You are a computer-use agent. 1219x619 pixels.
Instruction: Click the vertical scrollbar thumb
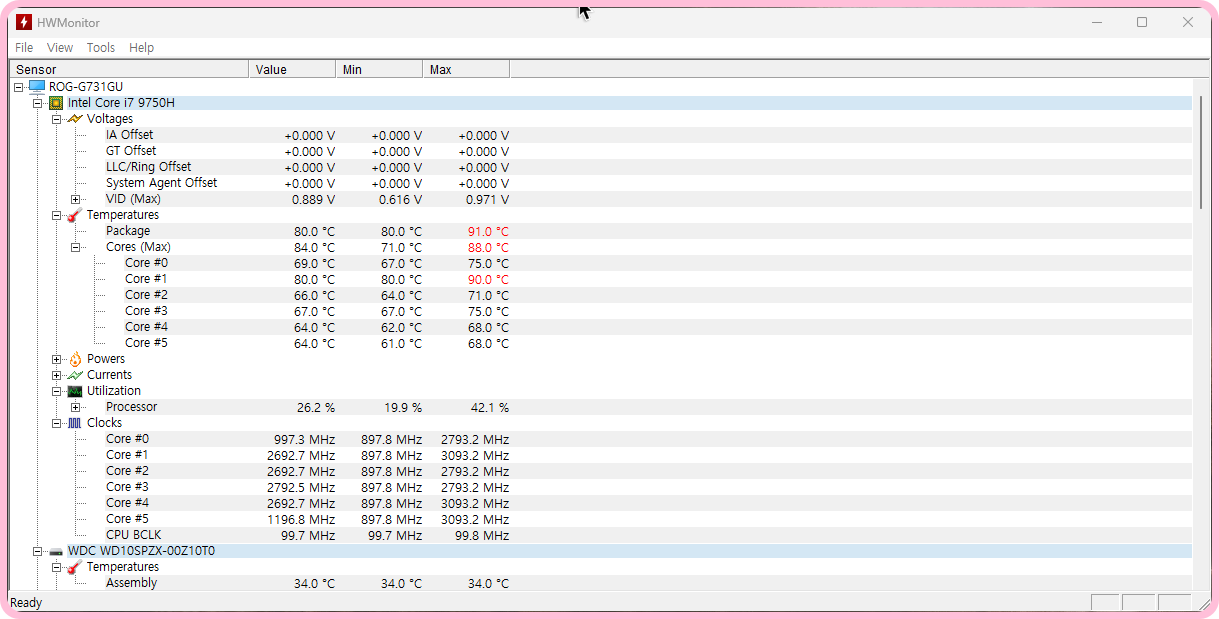point(1201,152)
